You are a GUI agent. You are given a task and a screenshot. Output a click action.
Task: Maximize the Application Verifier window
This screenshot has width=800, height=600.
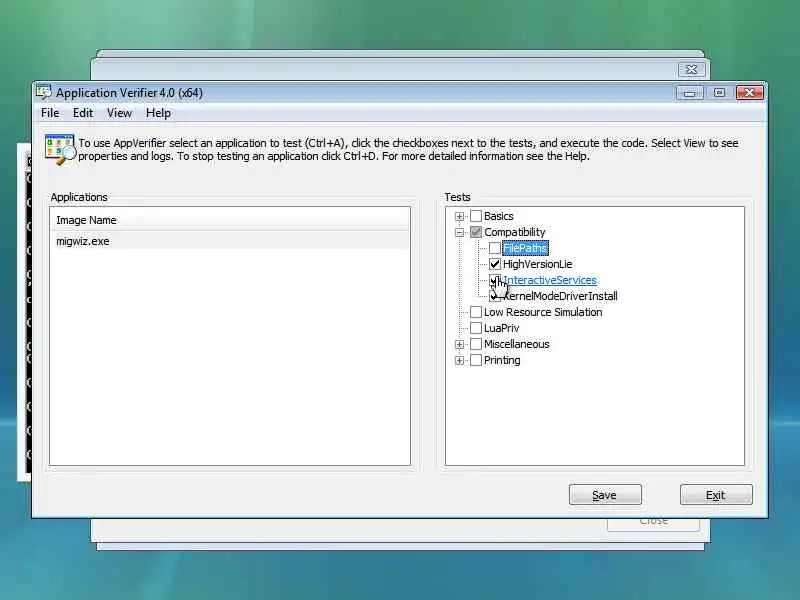[x=719, y=93]
